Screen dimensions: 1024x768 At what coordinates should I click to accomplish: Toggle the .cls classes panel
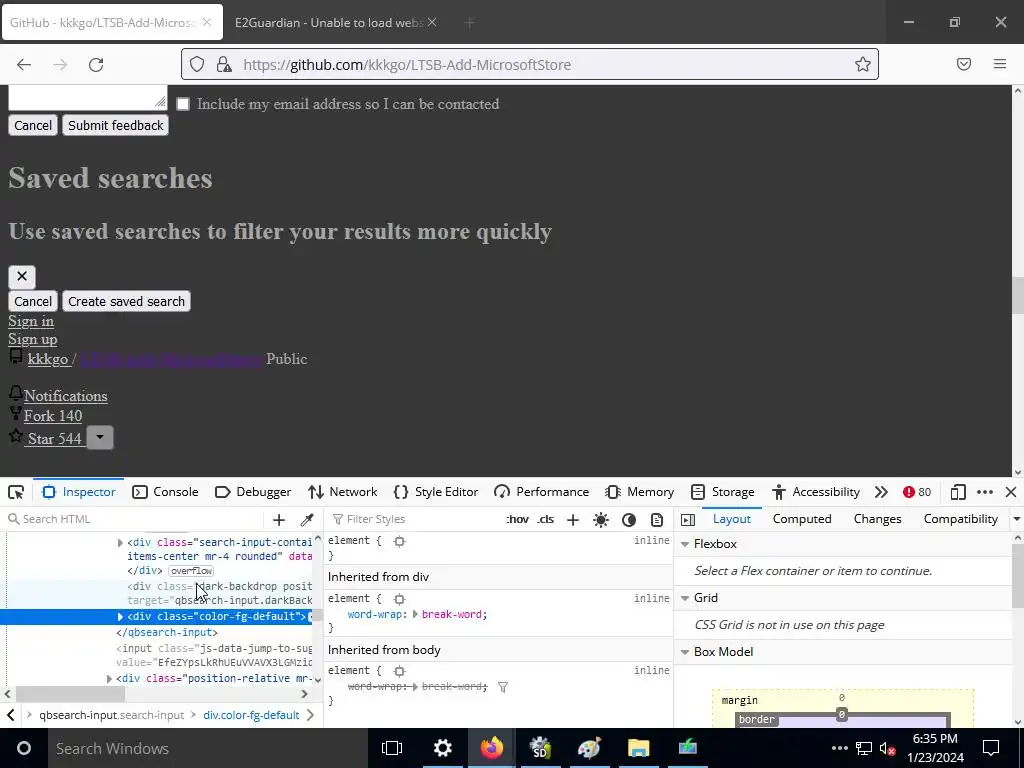(x=545, y=519)
